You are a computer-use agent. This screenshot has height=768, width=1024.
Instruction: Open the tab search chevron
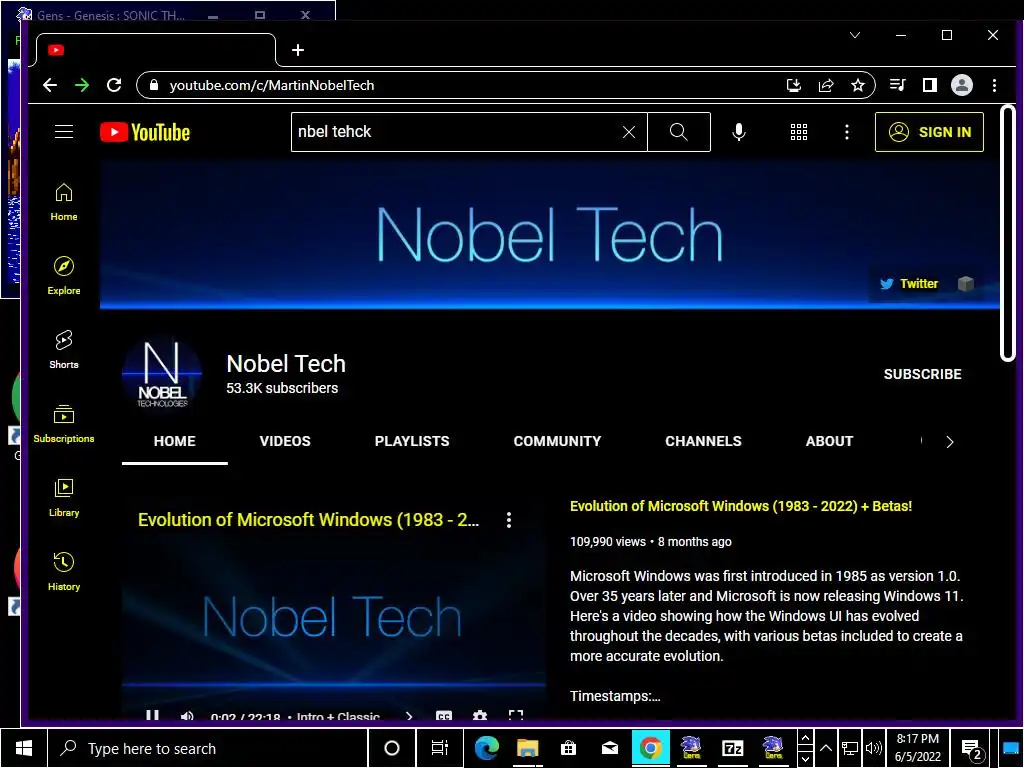click(x=855, y=35)
